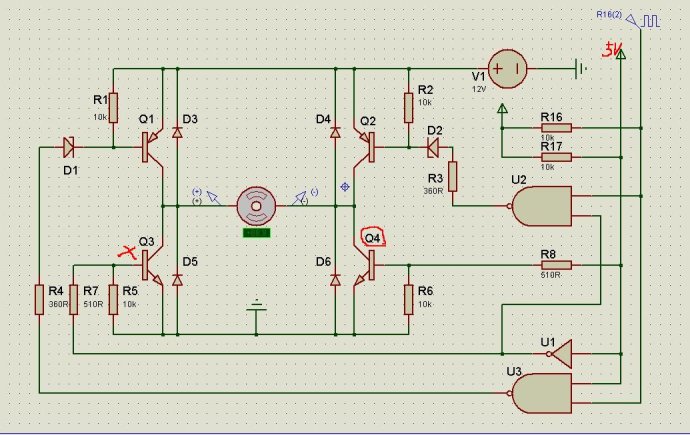Select the Q1 transistor symbol
This screenshot has height=435, width=690.
152,147
